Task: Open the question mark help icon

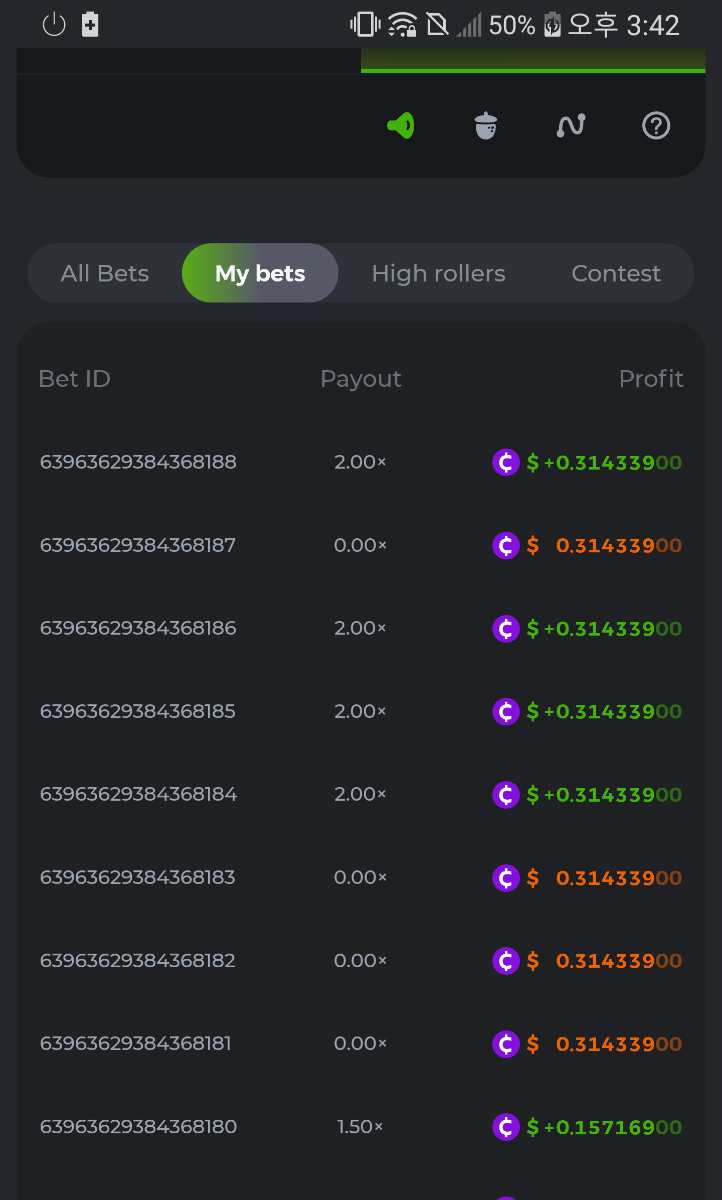Action: (656, 126)
